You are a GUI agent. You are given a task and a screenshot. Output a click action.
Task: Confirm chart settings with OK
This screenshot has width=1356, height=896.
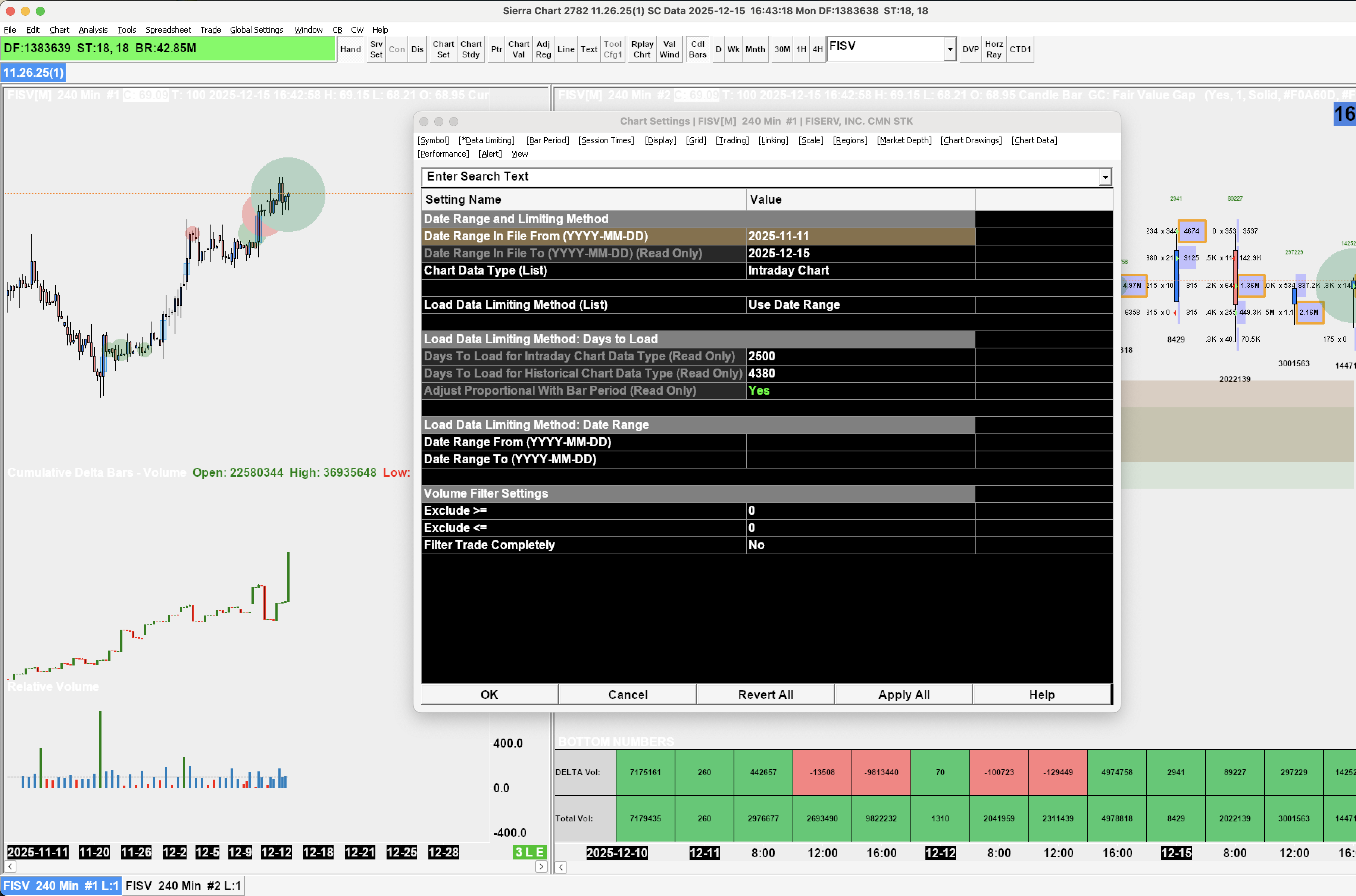[x=489, y=695]
